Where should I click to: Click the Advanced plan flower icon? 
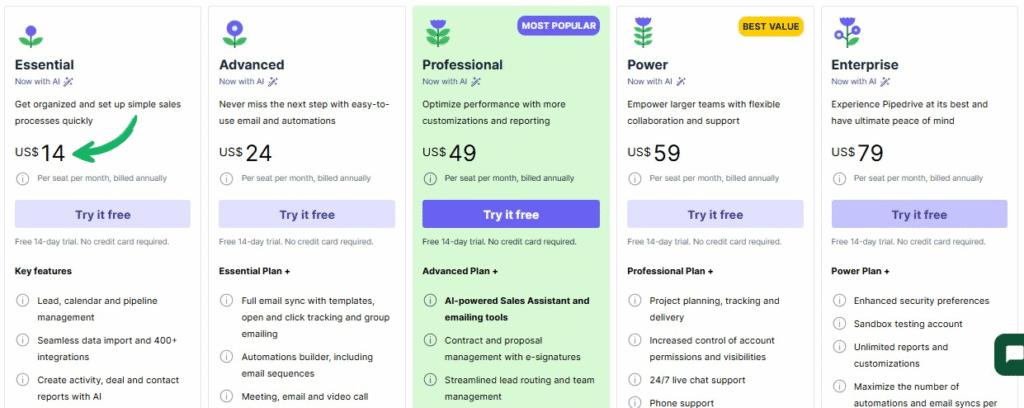235,34
